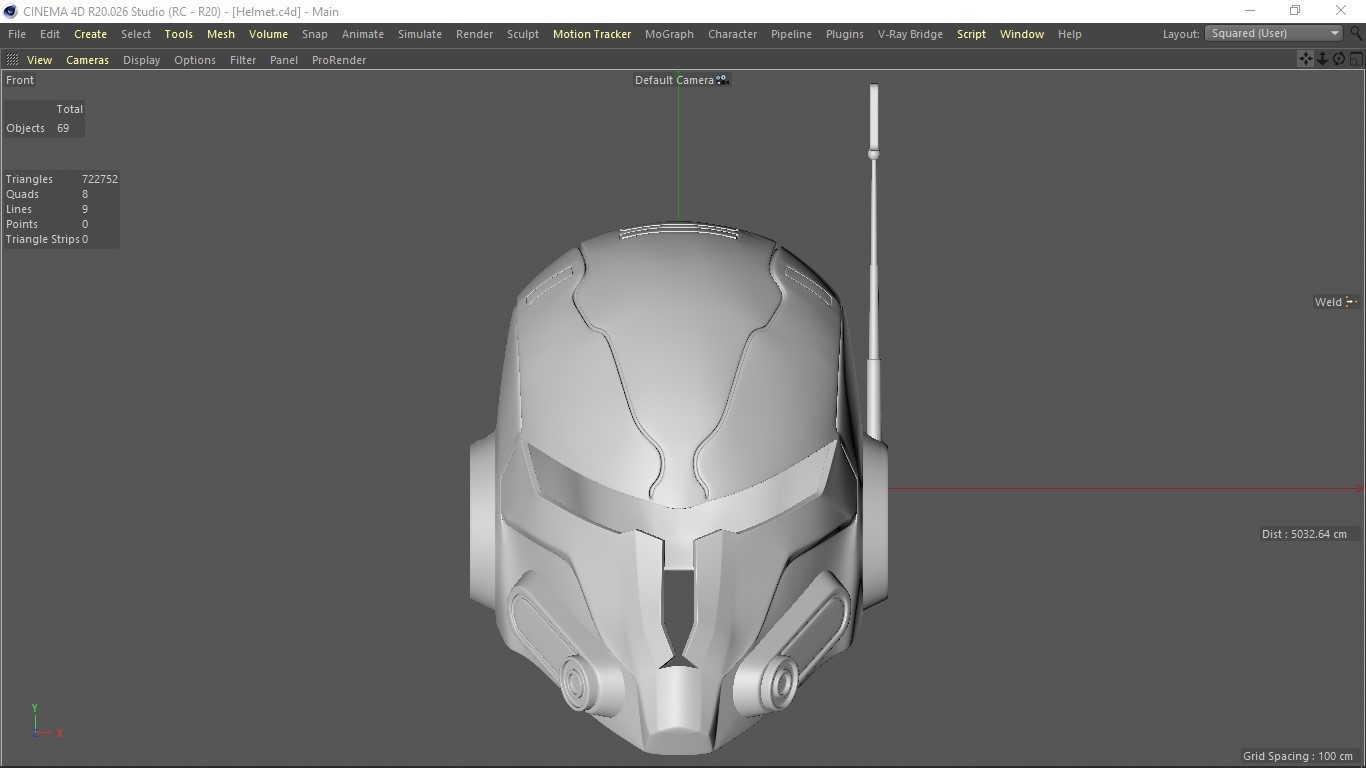Click the ProRender viewport menu

pos(339,60)
